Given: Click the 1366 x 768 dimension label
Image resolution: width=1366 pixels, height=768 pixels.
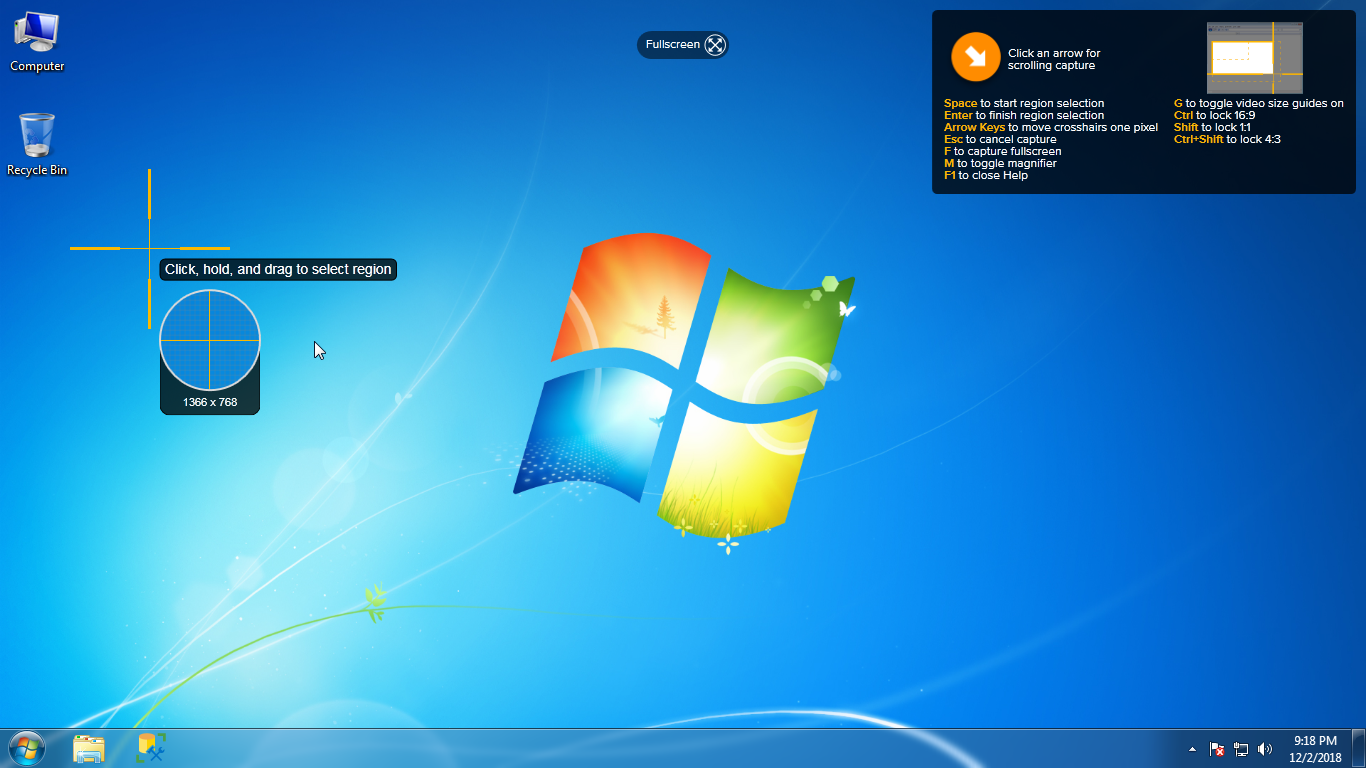Looking at the screenshot, I should click(210, 402).
